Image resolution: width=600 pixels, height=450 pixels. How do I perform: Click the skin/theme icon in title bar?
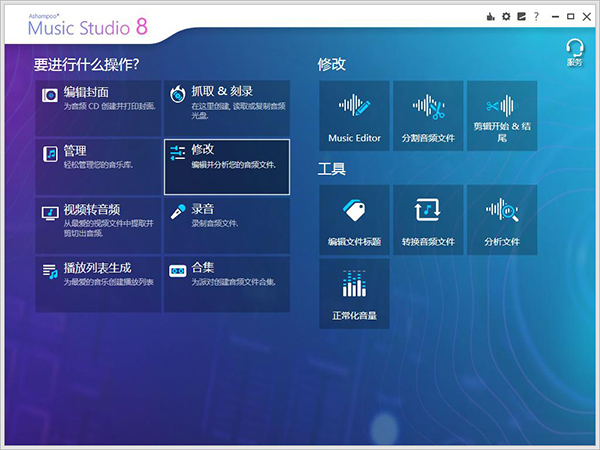(522, 16)
